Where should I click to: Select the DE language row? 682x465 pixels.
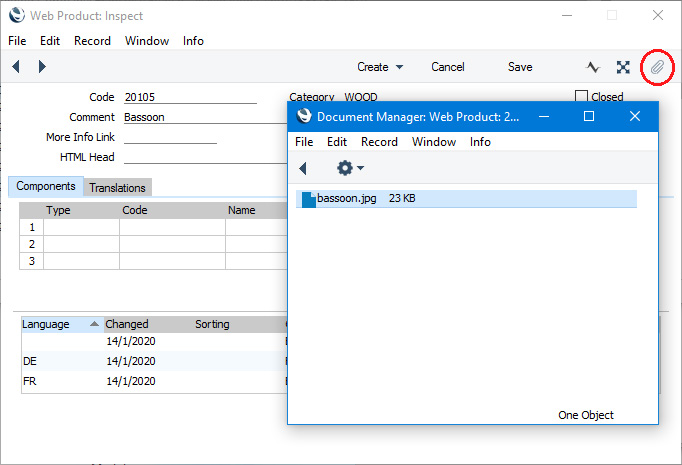60,361
